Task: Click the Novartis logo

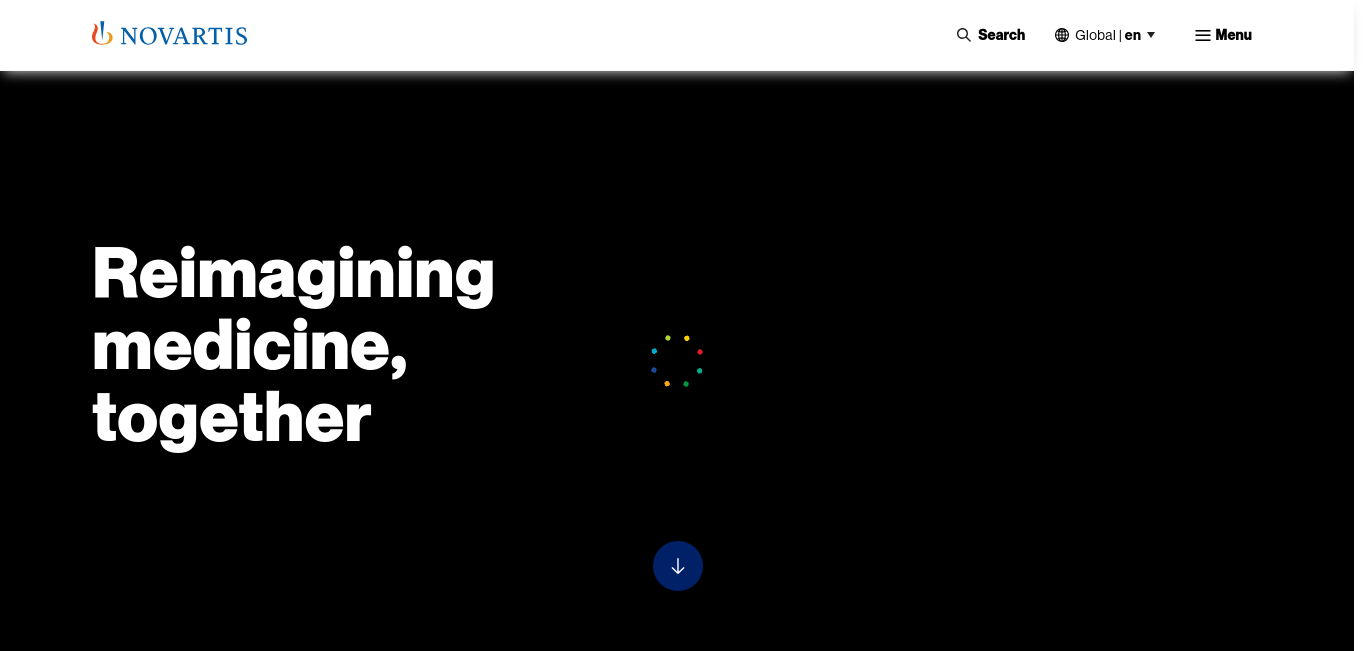Action: pyautogui.click(x=170, y=35)
